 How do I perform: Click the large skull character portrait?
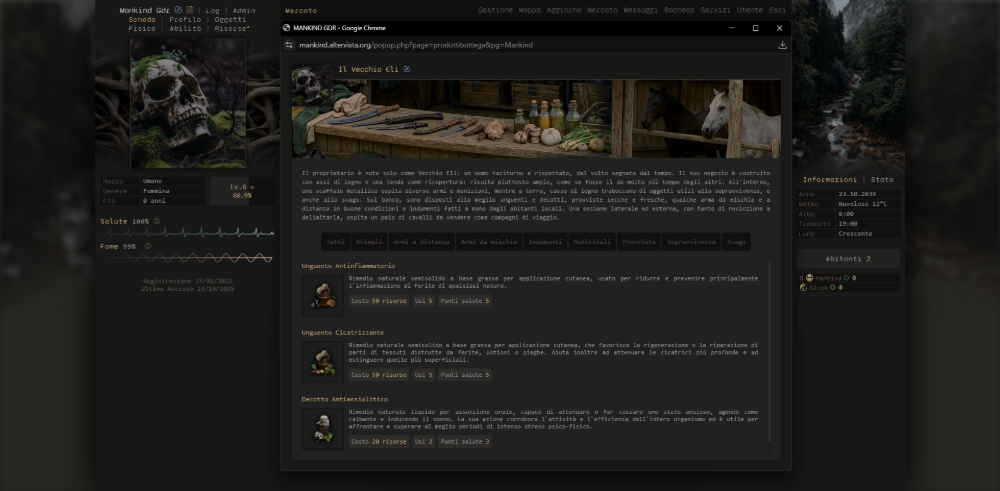[x=188, y=103]
